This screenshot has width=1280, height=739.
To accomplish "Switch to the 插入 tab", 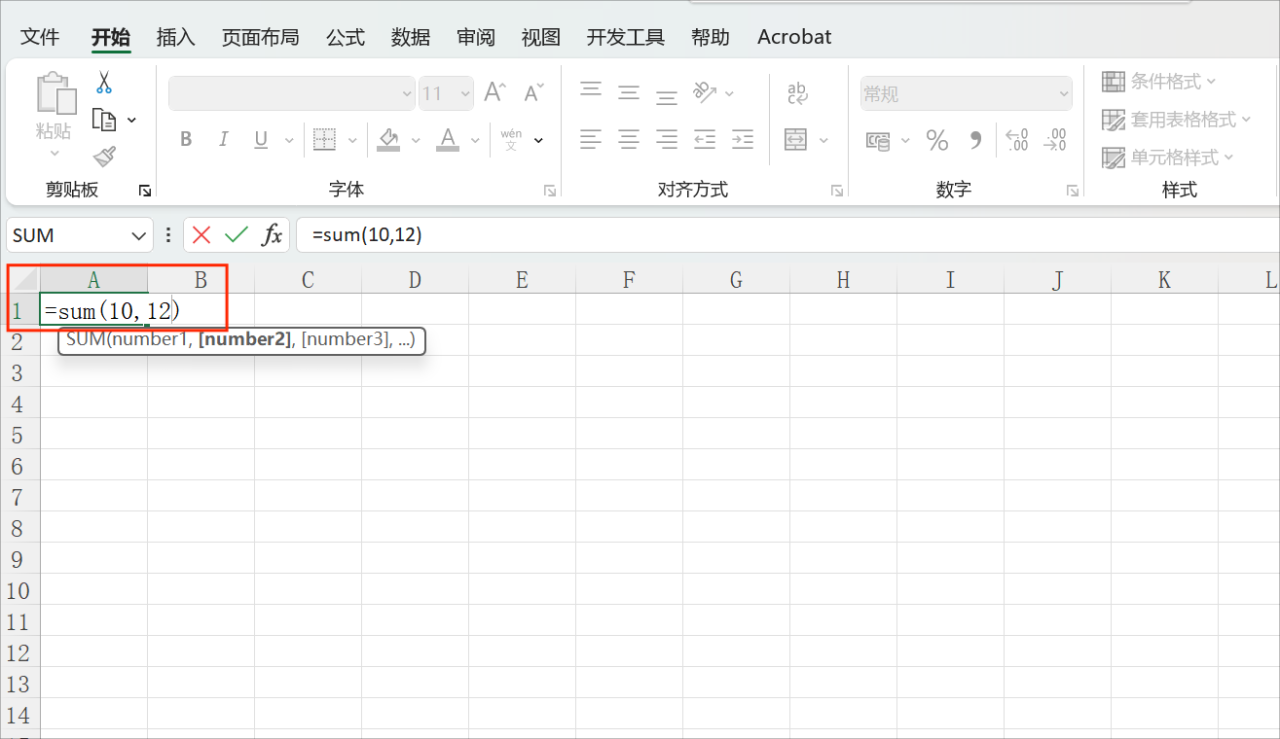I will pyautogui.click(x=176, y=37).
